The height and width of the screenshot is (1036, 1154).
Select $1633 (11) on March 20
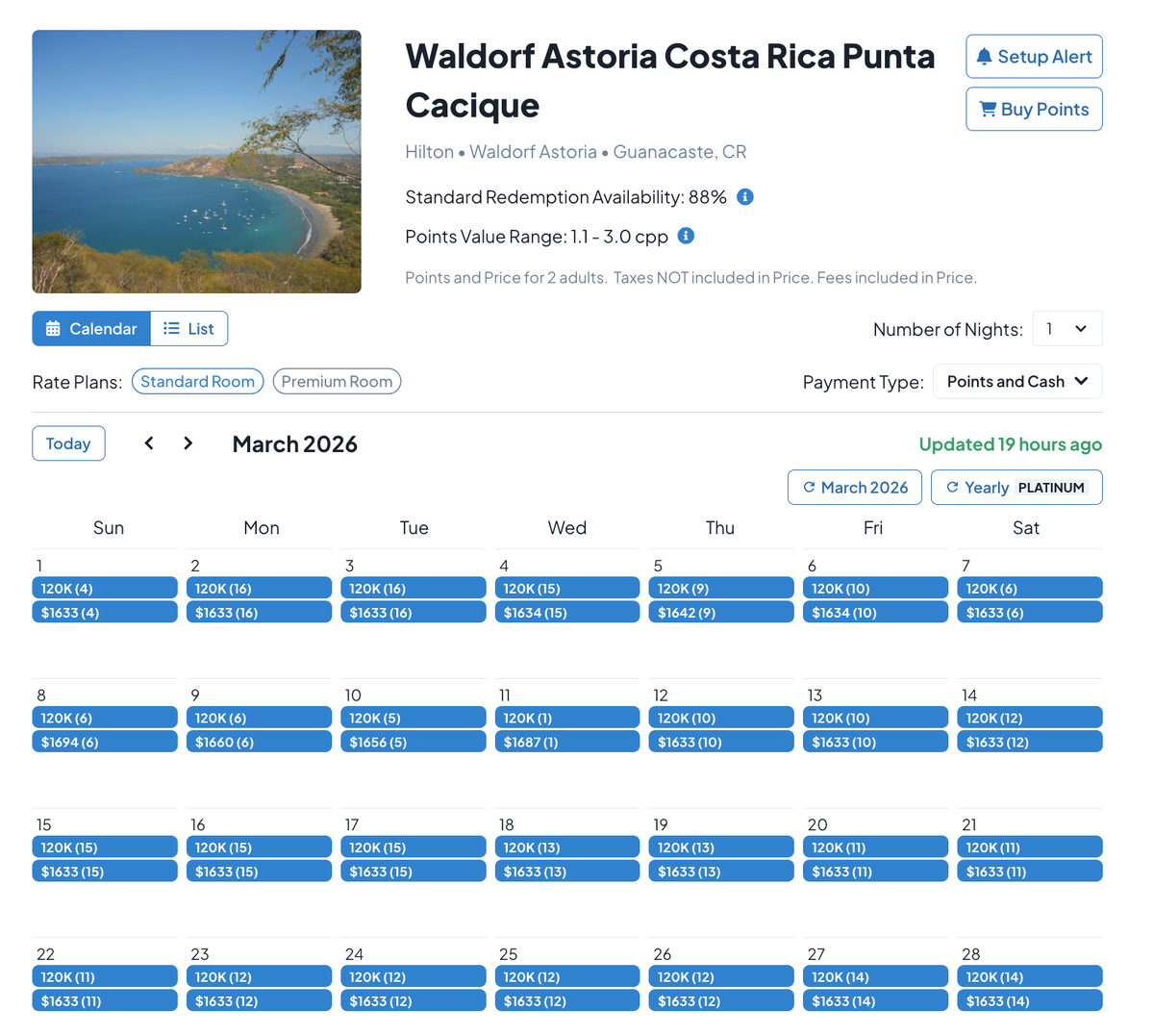click(875, 872)
